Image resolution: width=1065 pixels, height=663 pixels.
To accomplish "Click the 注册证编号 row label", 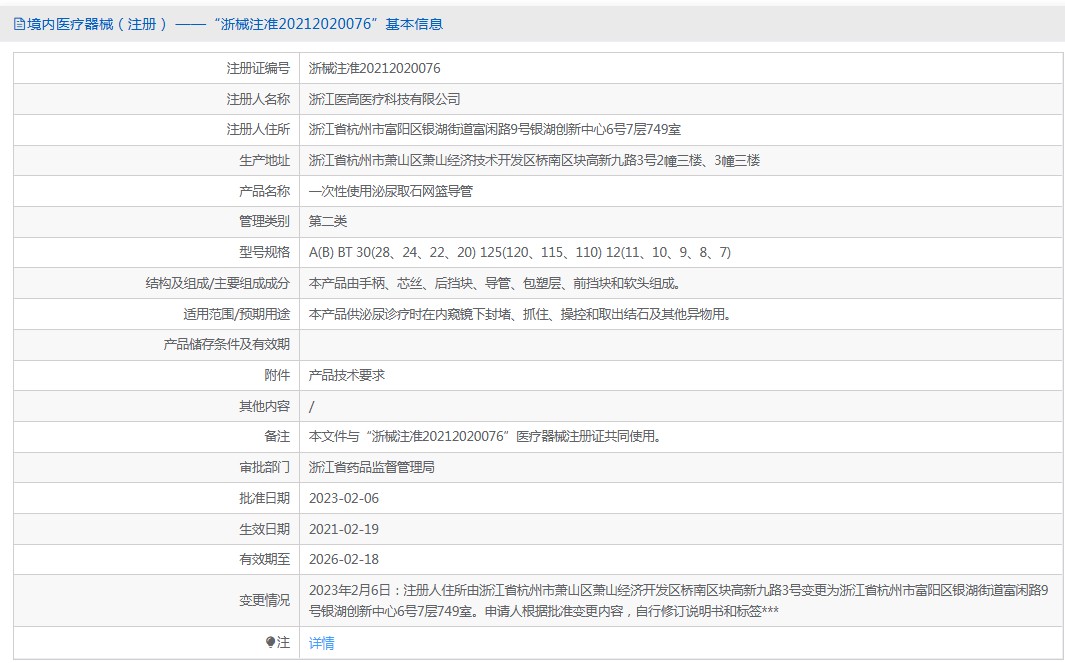I will tap(258, 69).
